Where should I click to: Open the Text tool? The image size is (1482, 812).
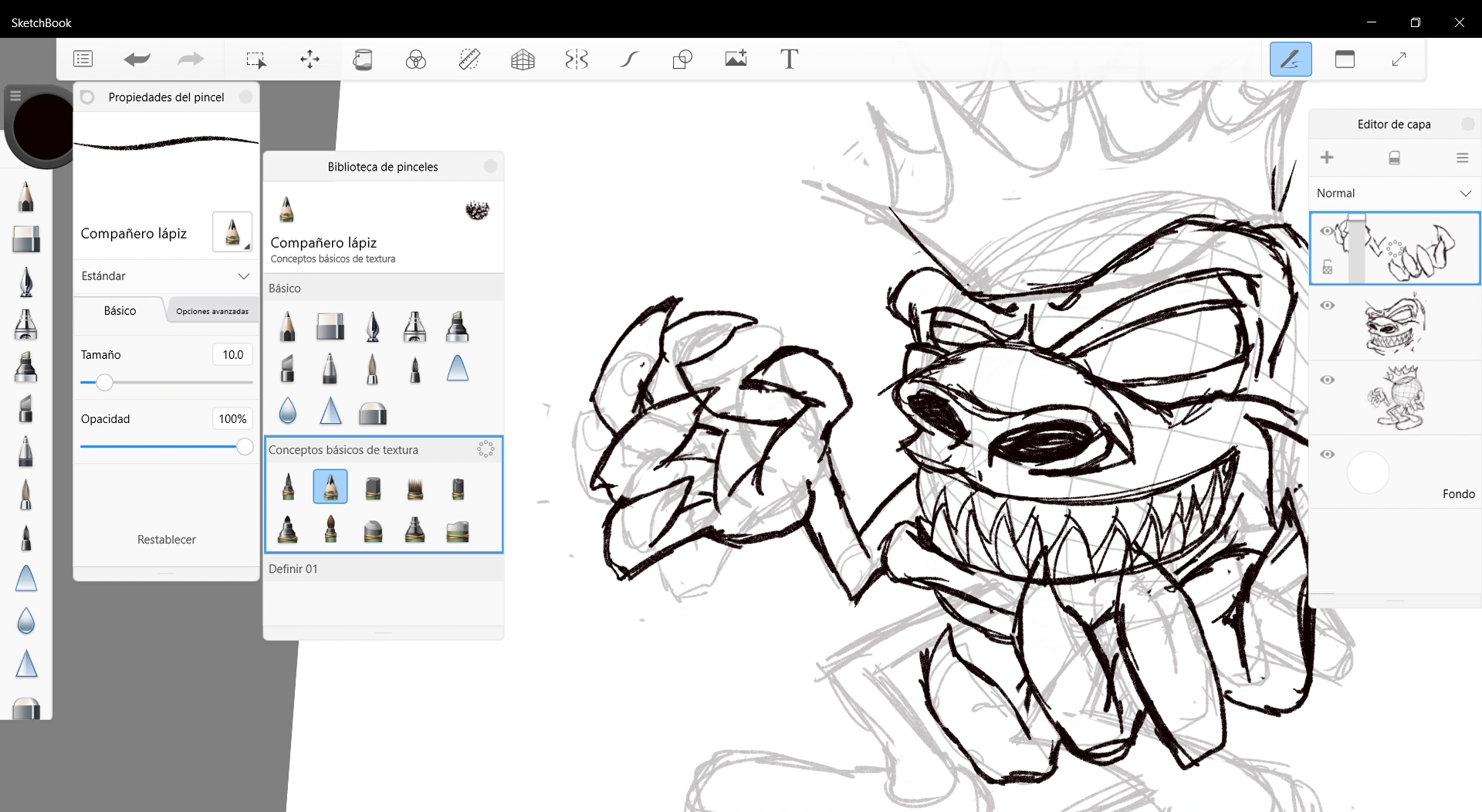point(789,59)
